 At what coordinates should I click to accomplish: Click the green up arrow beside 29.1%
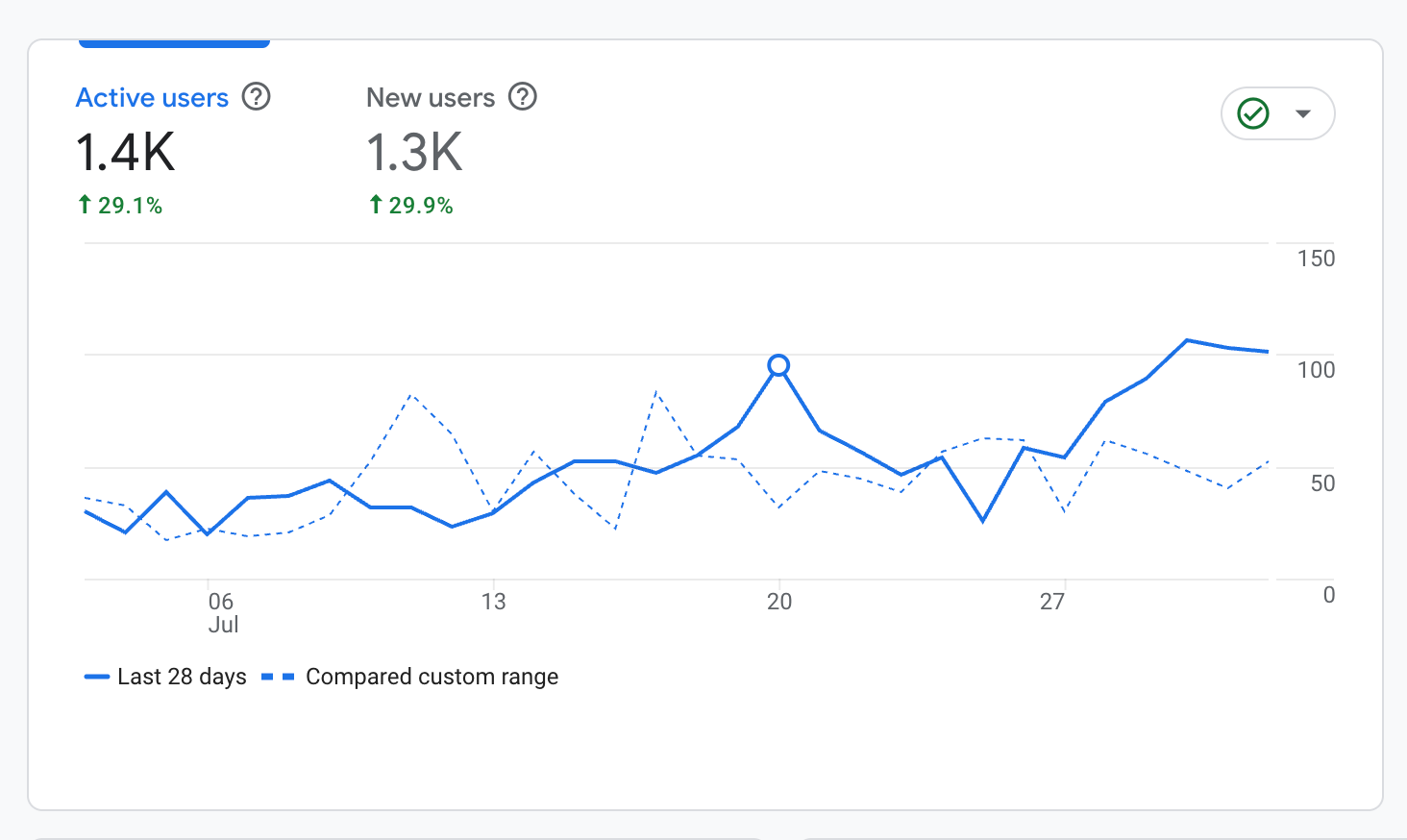[x=85, y=205]
